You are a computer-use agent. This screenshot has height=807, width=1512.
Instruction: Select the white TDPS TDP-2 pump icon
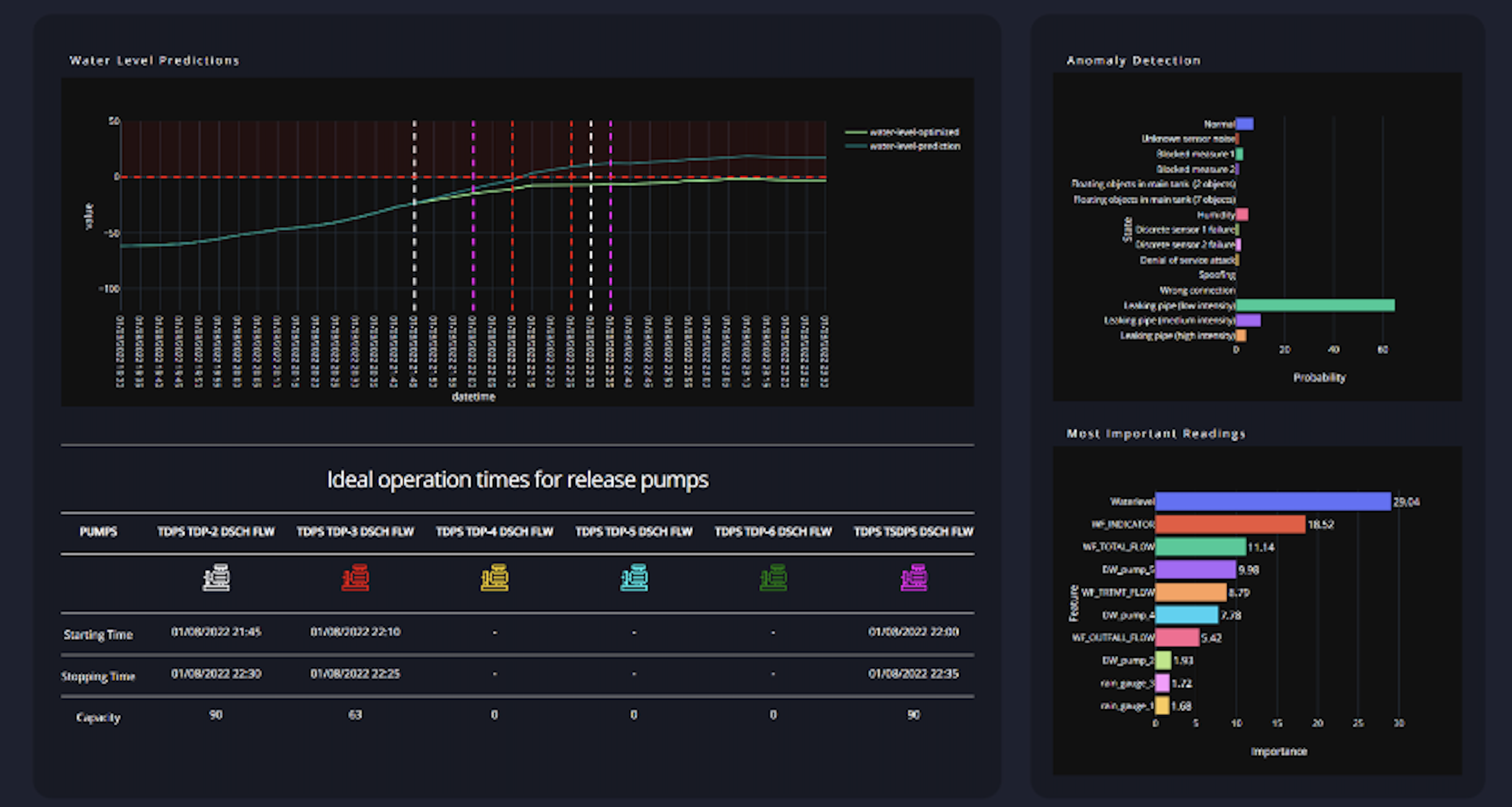(x=216, y=577)
